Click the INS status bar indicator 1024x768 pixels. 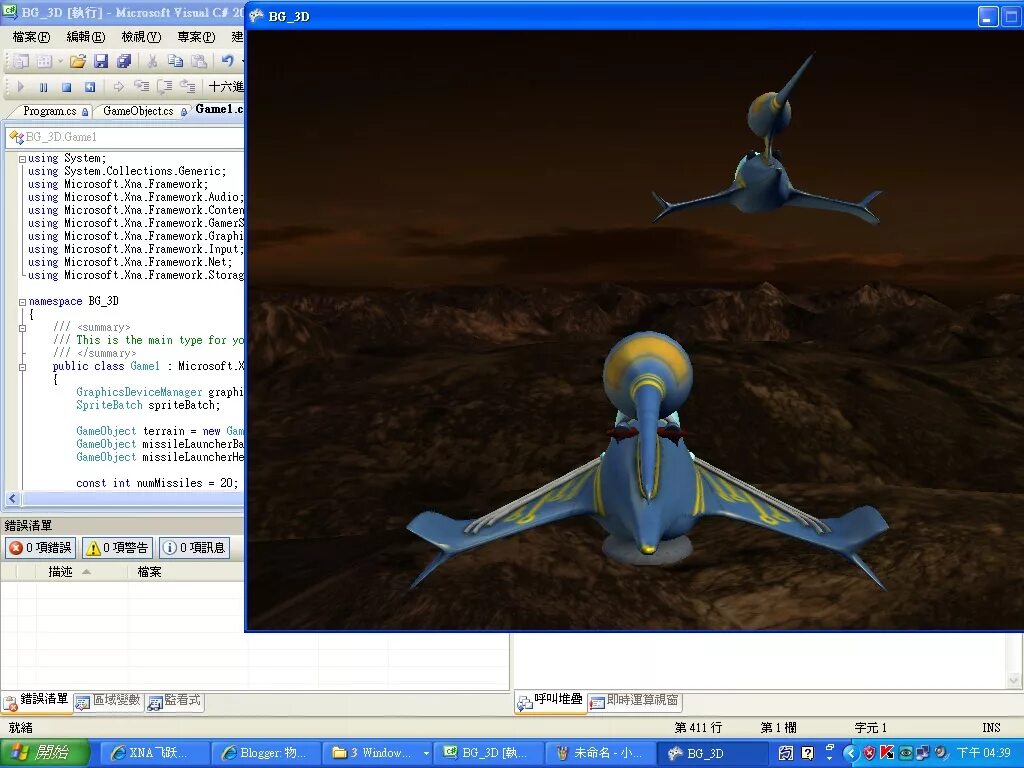pyautogui.click(x=991, y=728)
